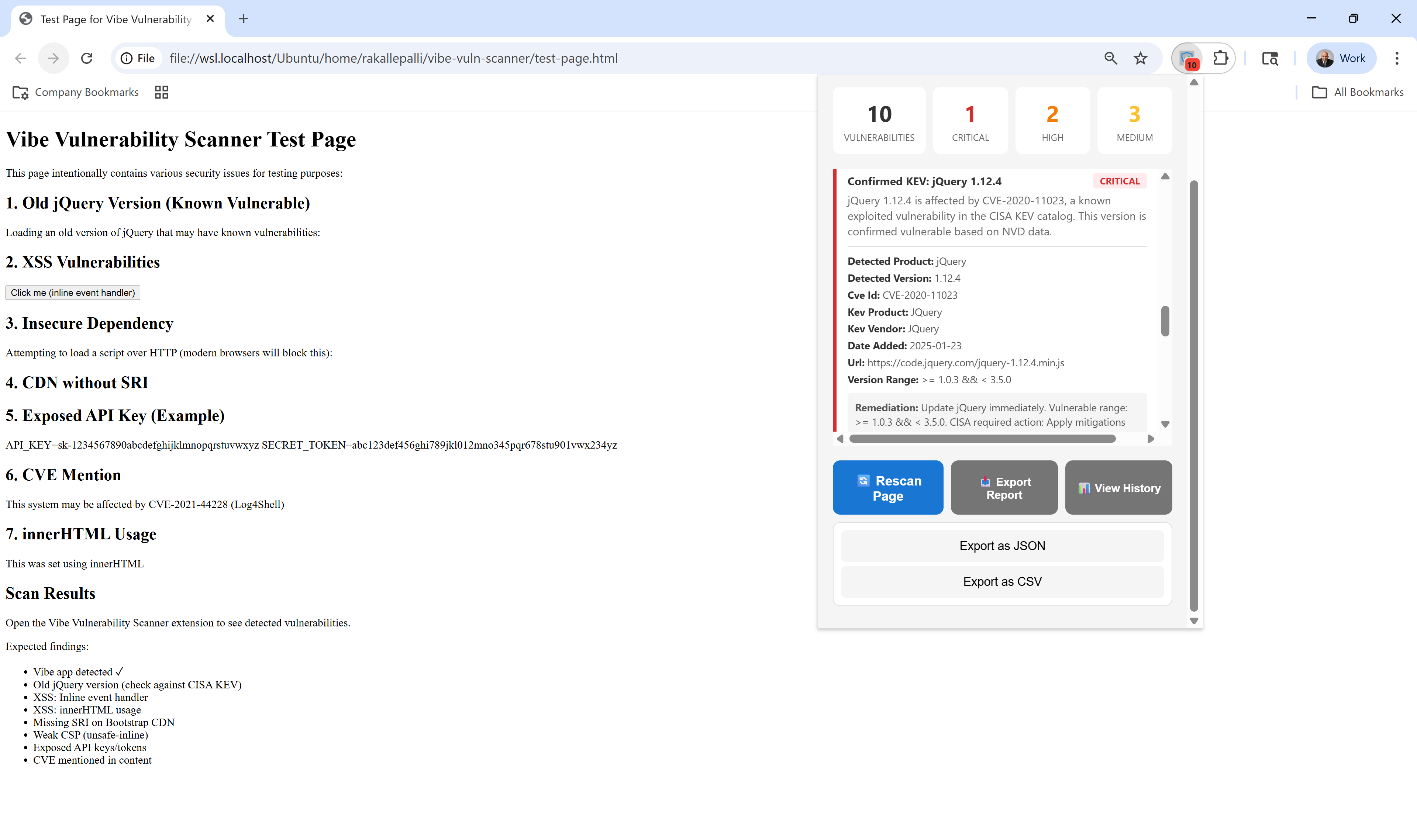This screenshot has height=840, width=1417.
Task: Reload the test page
Action: click(x=87, y=58)
